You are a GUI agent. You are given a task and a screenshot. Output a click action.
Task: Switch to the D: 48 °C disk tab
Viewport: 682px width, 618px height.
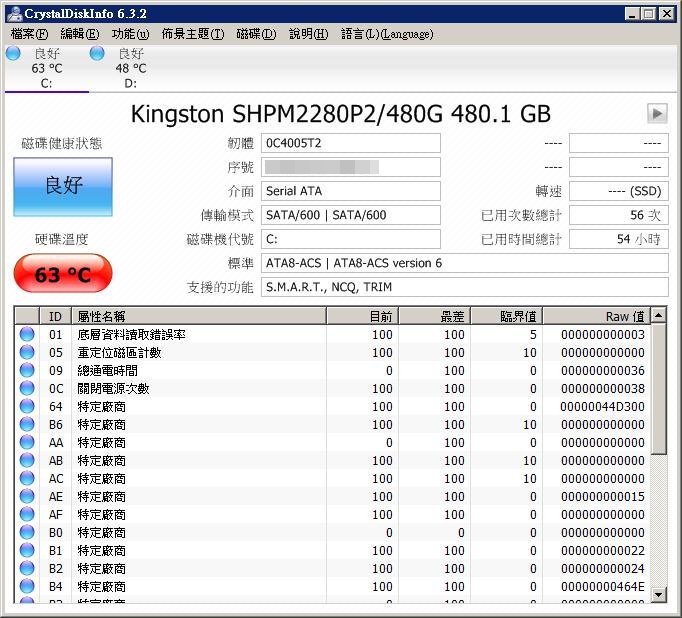point(131,68)
